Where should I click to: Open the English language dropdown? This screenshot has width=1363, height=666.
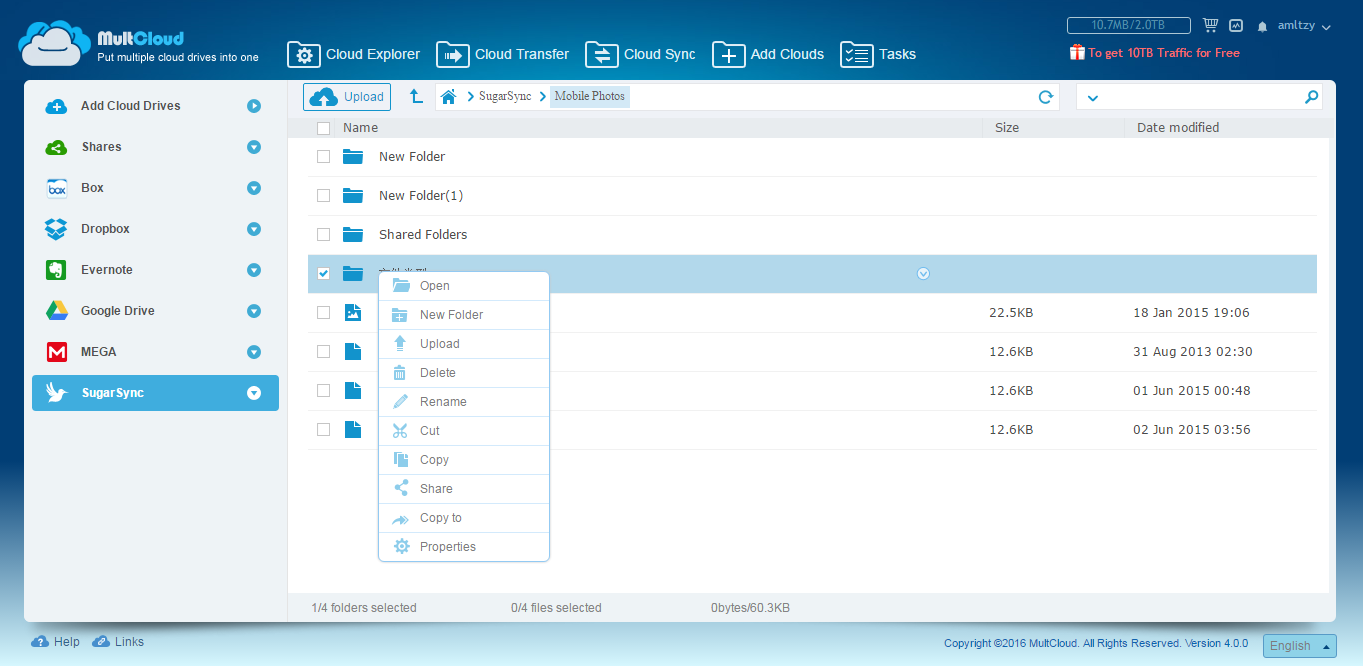point(1299,646)
